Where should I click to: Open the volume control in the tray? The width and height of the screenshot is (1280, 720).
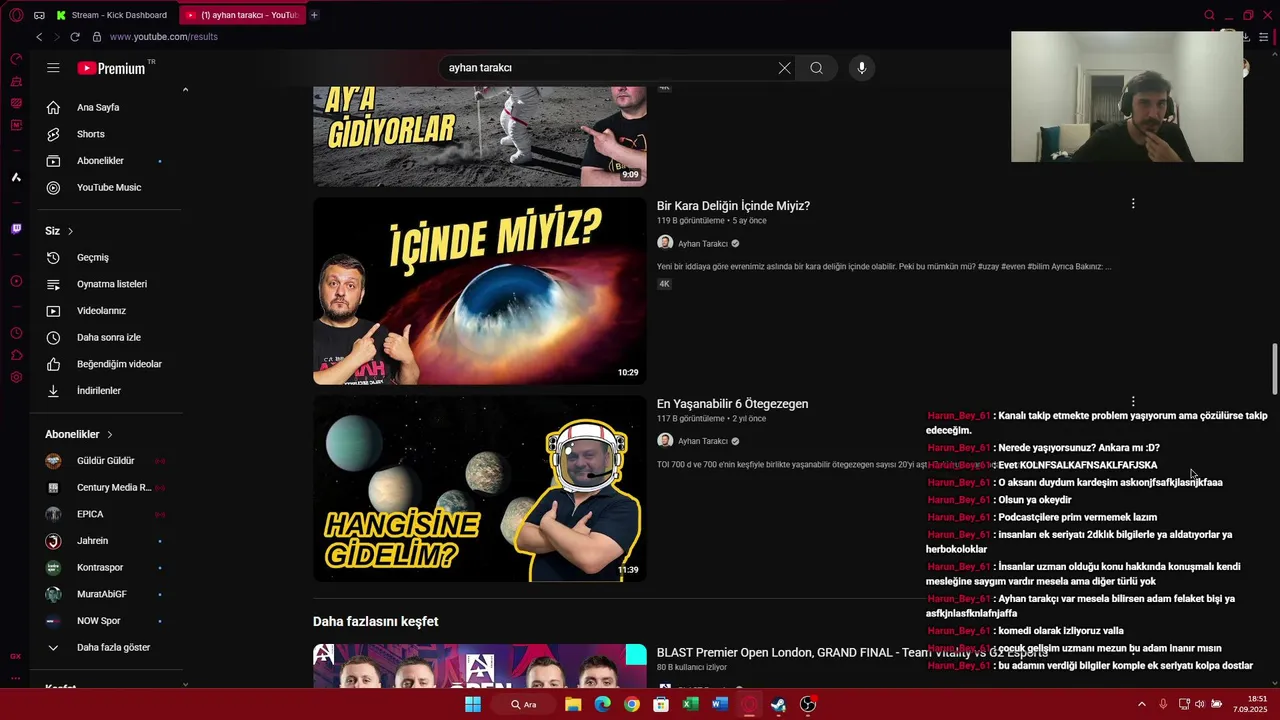pyautogui.click(x=1200, y=704)
